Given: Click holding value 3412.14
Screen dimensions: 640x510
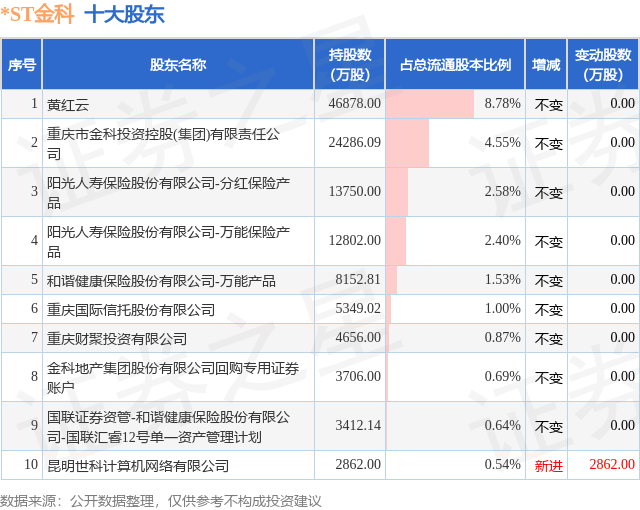Looking at the screenshot, I should [358, 425].
